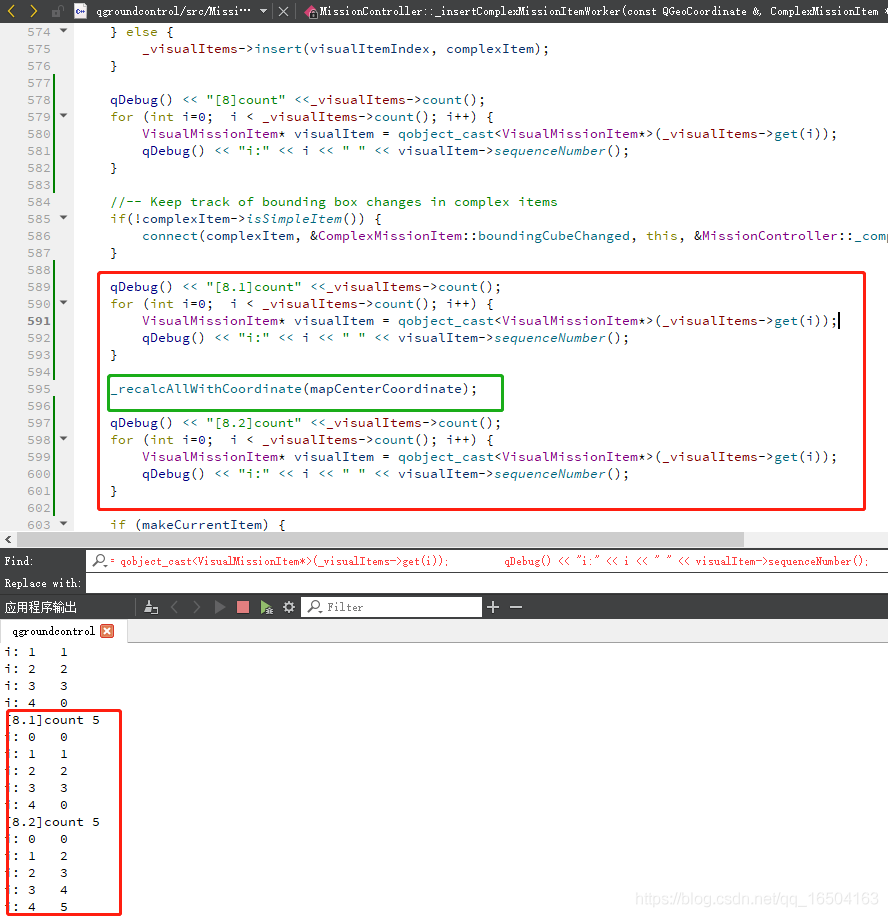Image resolution: width=888 pixels, height=917 pixels.
Task: Open the MissionController symbol selector
Action: click(x=597, y=11)
